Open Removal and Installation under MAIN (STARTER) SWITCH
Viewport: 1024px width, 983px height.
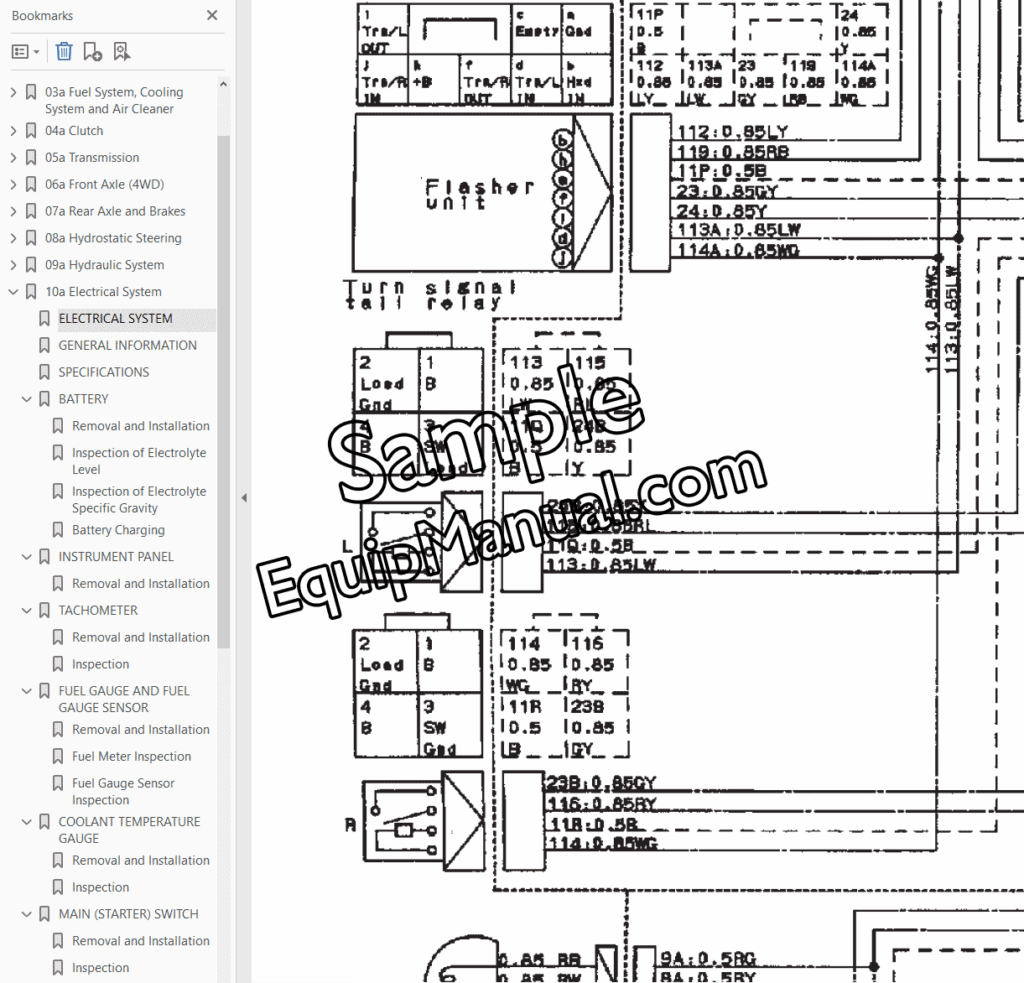(x=140, y=941)
